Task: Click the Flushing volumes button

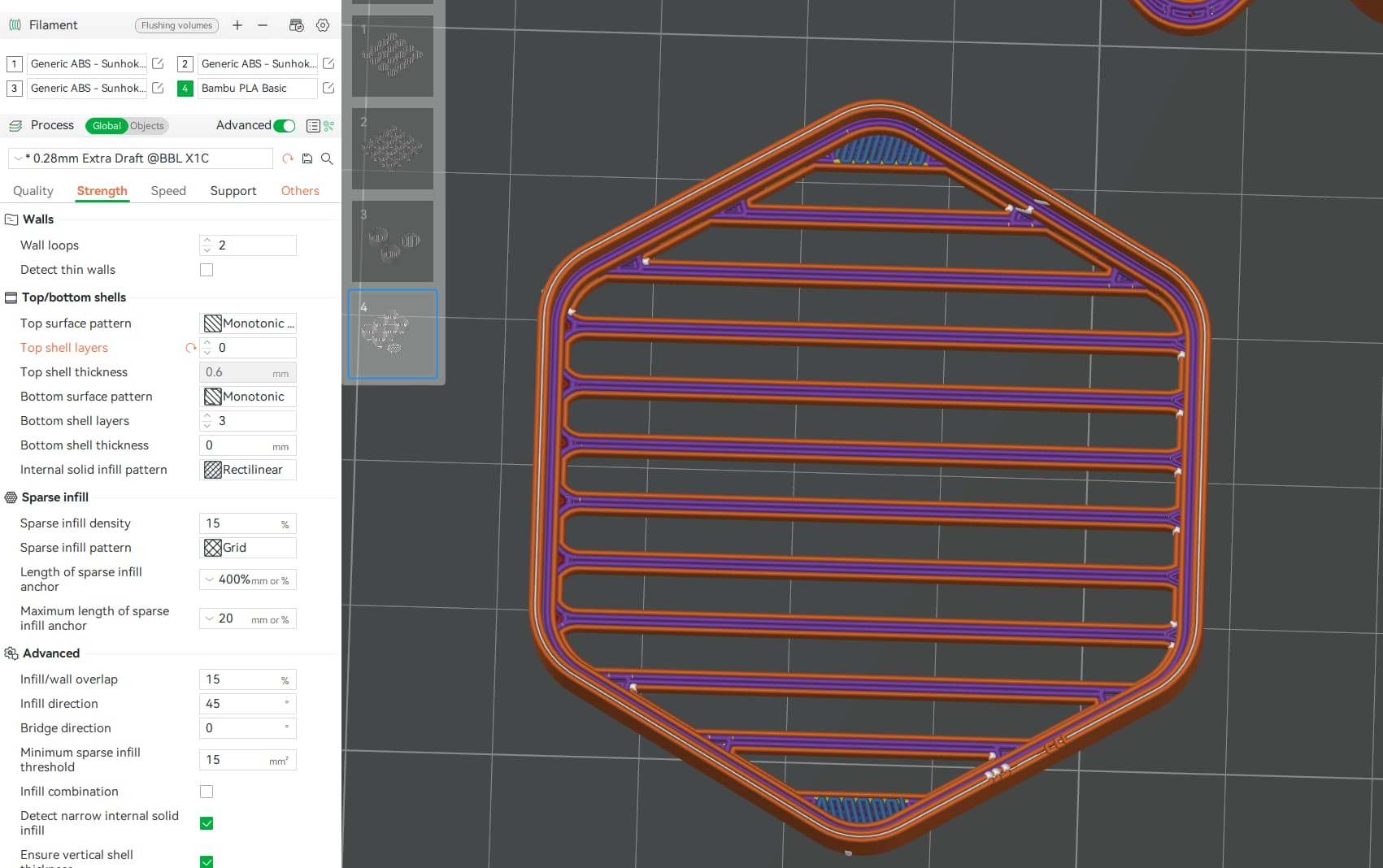Action: [x=176, y=25]
